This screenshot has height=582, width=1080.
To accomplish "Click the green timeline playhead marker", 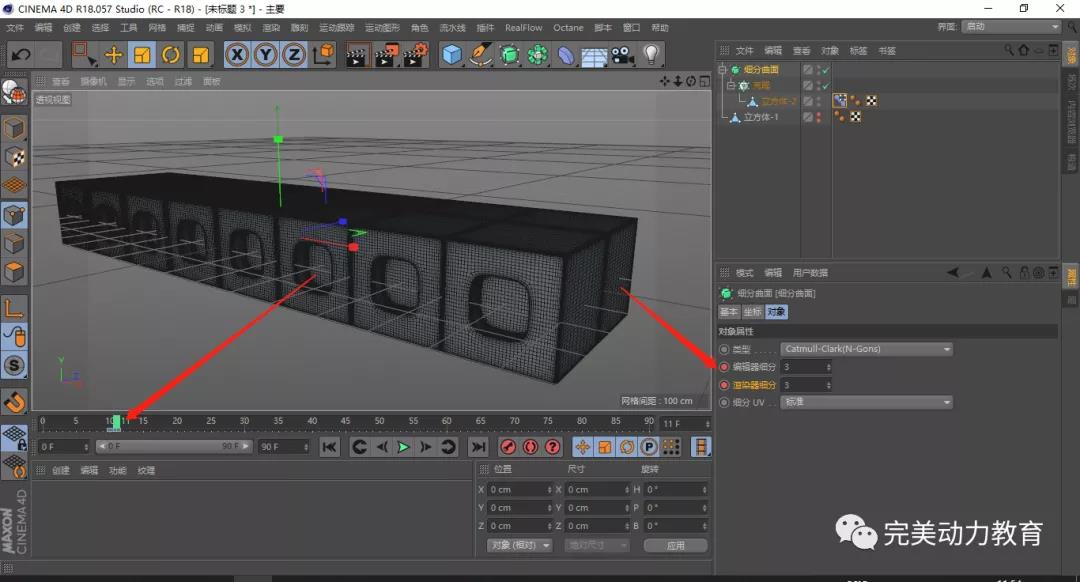I will point(117,422).
